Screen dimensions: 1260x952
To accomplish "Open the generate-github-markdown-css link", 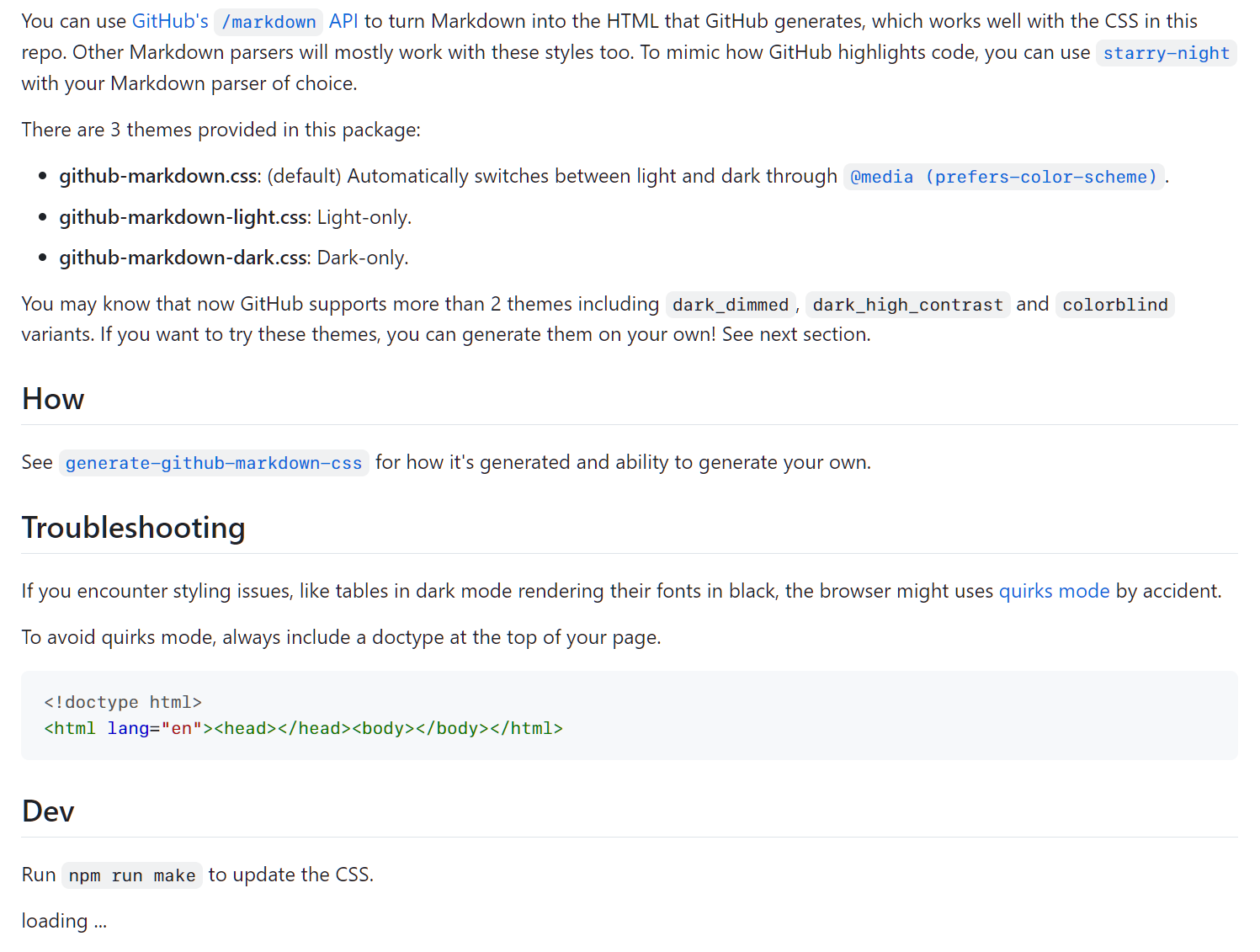I will (x=214, y=463).
